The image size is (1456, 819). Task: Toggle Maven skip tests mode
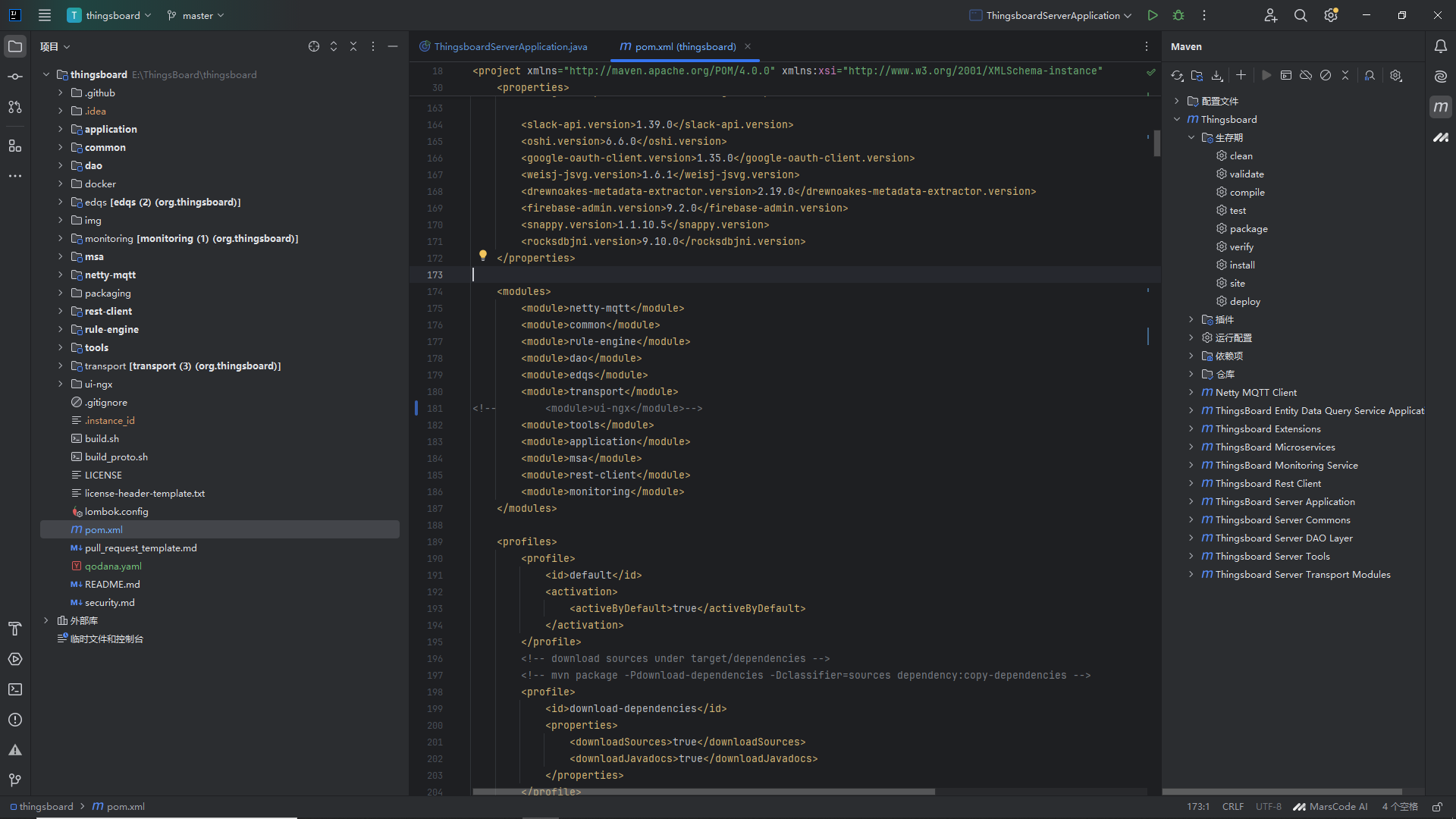(1326, 76)
